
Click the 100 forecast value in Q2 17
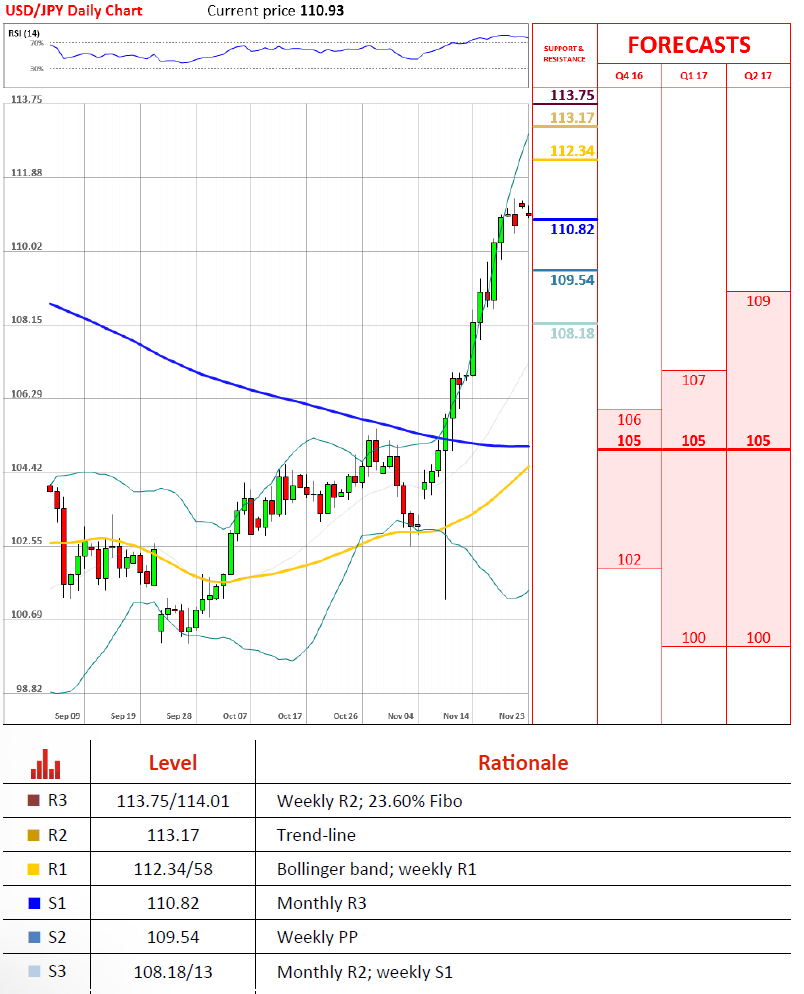(x=758, y=638)
